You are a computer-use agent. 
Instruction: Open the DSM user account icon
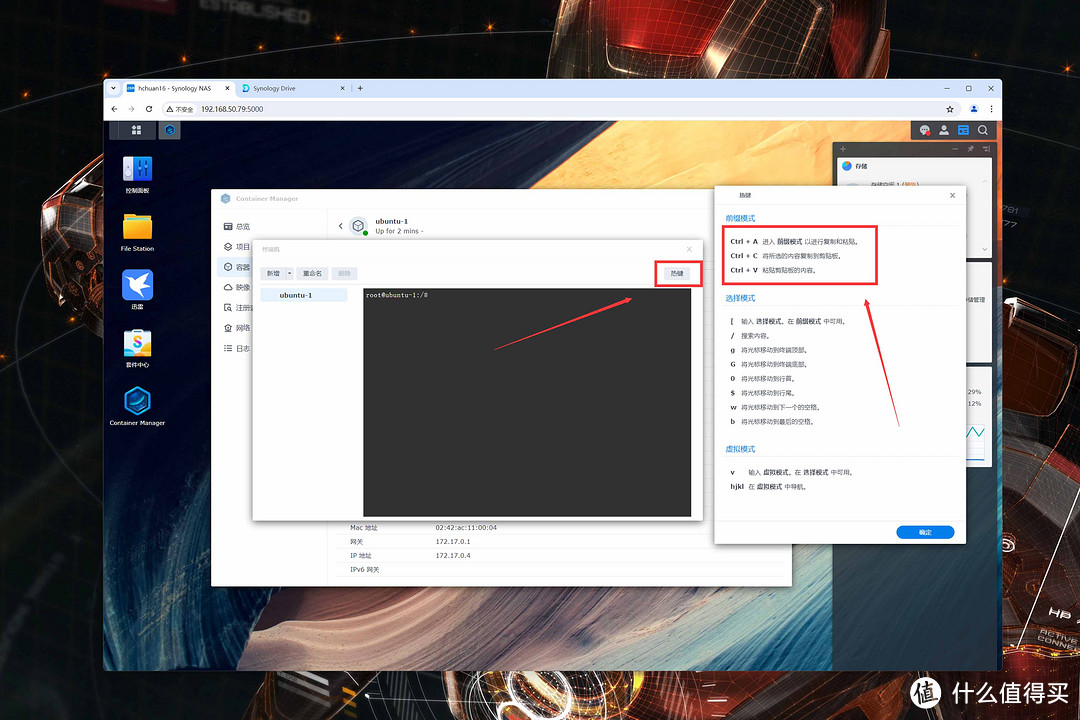point(944,130)
